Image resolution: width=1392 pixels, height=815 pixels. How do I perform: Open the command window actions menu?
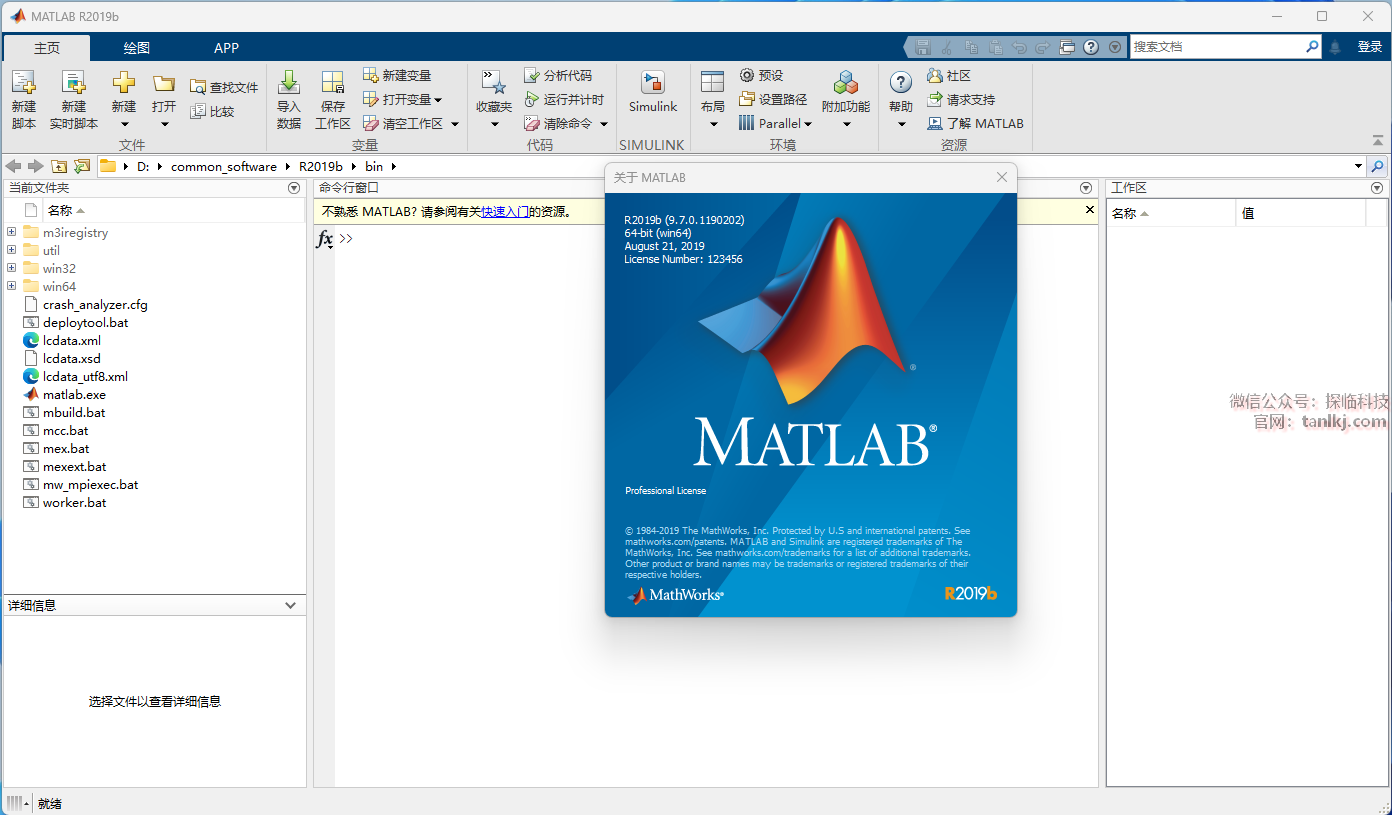[1086, 188]
